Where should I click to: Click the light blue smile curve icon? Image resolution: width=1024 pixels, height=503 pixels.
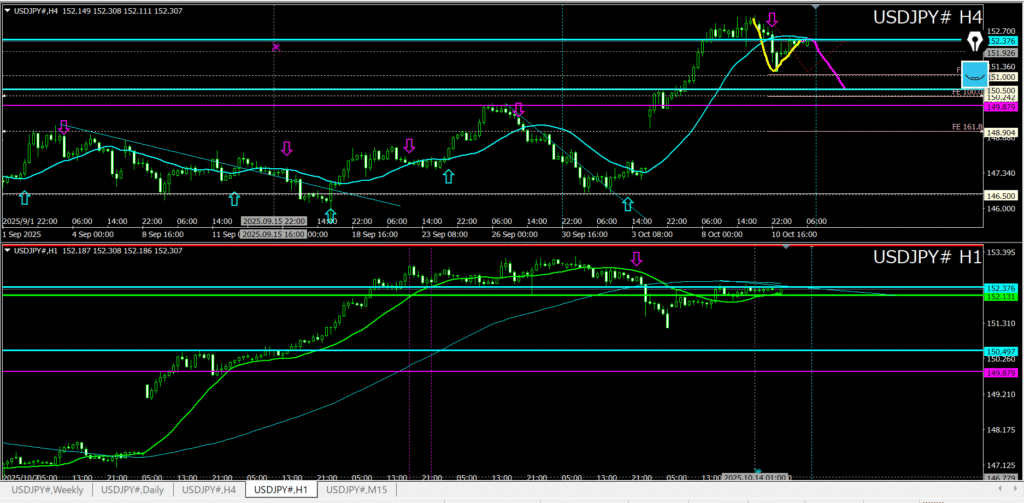(x=974, y=74)
